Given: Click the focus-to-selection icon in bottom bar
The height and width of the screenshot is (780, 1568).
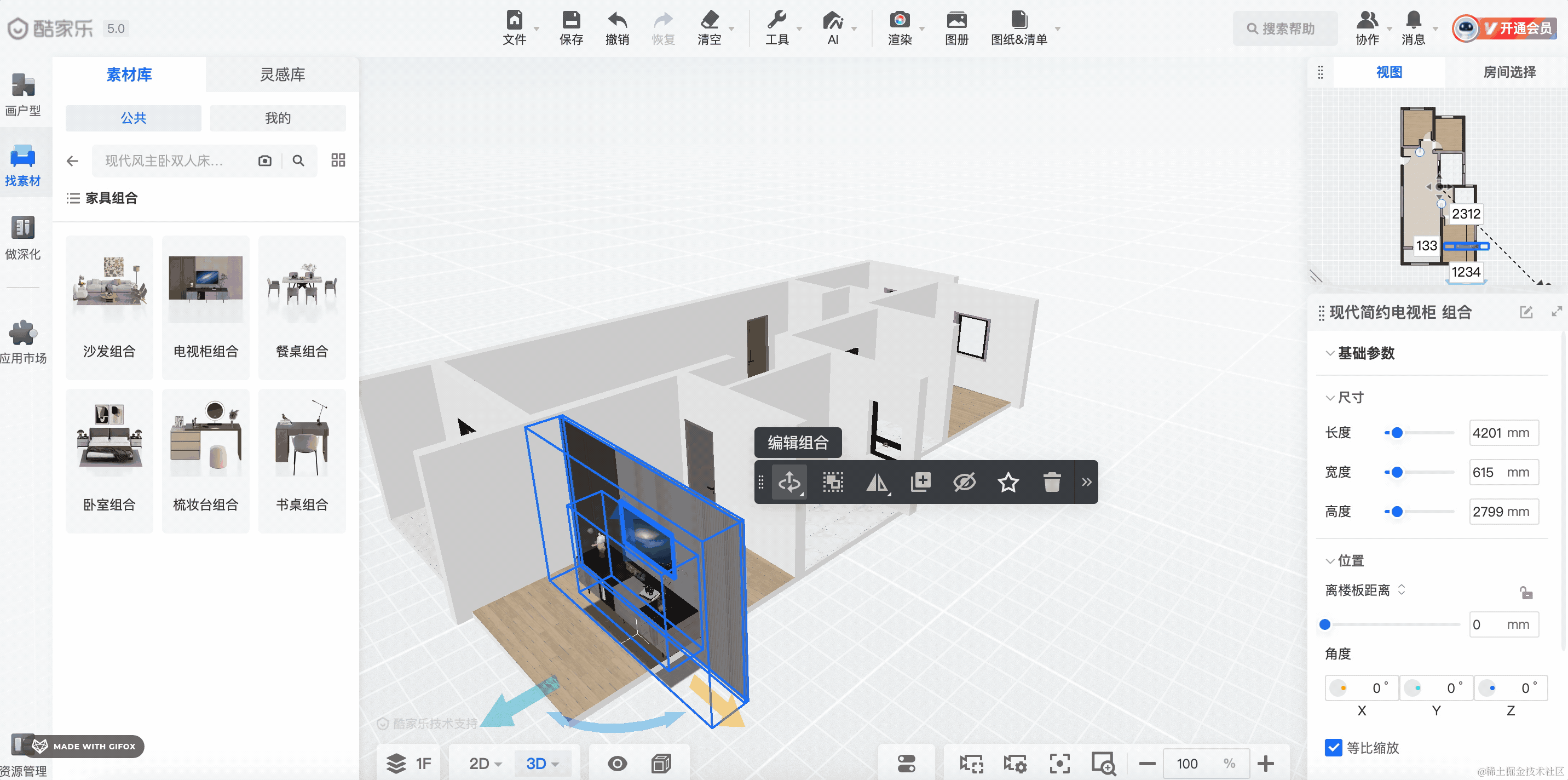Looking at the screenshot, I should click(x=1060, y=764).
